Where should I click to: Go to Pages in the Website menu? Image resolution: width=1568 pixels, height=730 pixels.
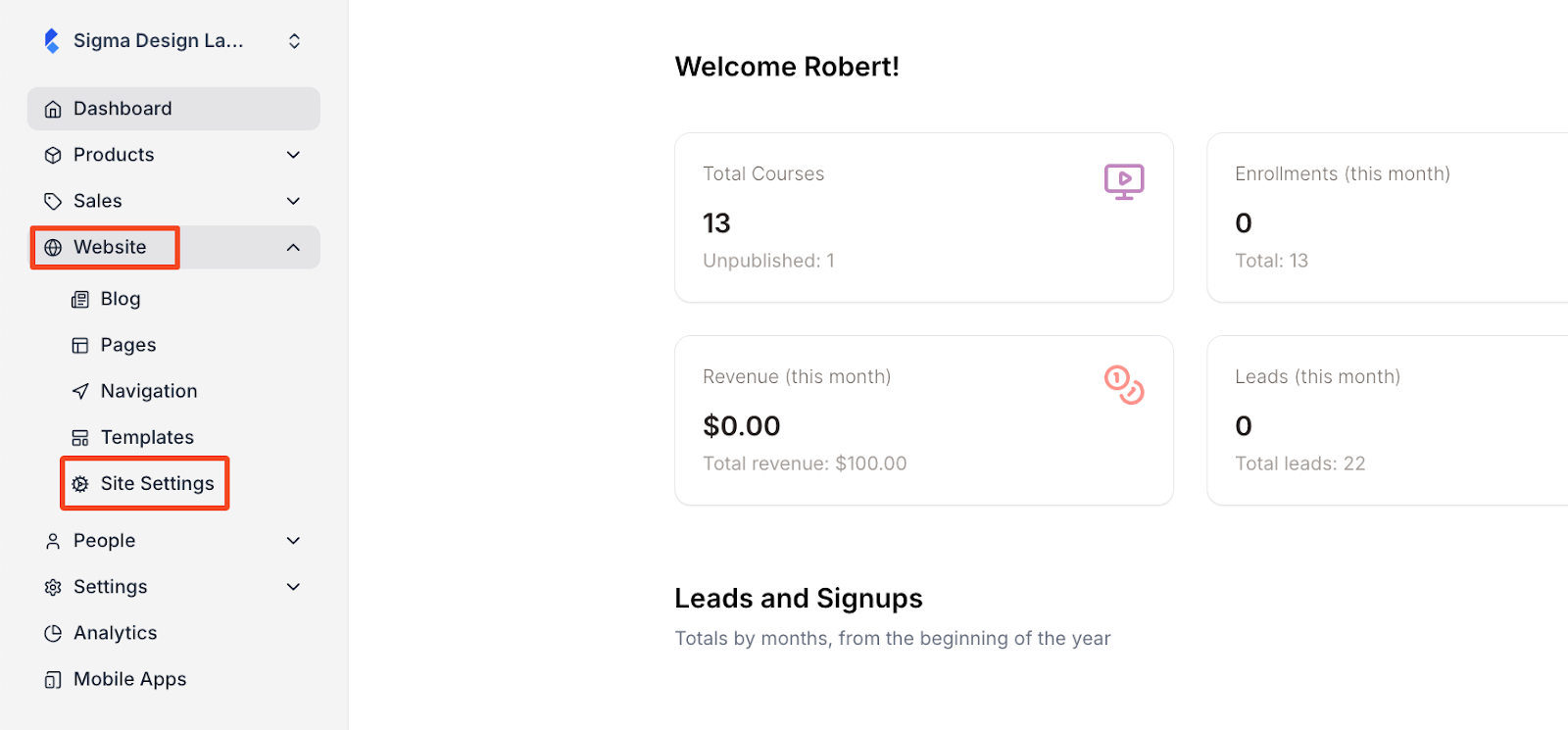pos(127,345)
